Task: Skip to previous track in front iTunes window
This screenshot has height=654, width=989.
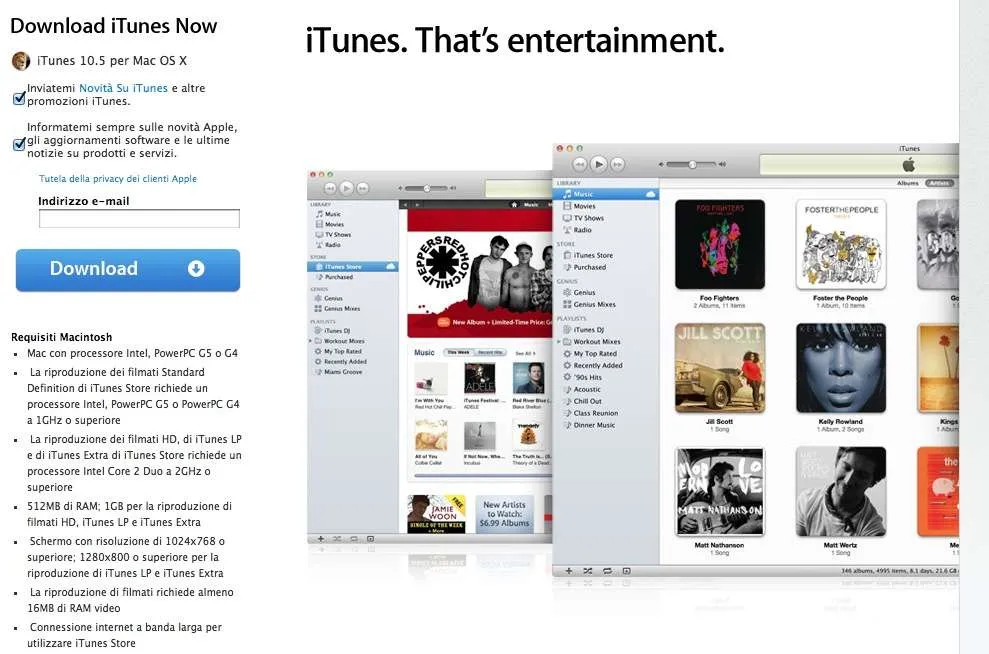Action: pyautogui.click(x=580, y=165)
